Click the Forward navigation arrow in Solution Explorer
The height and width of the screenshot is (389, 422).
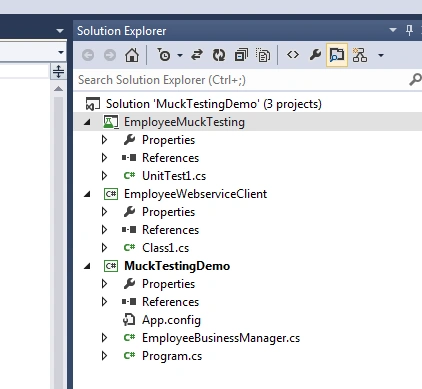point(110,55)
